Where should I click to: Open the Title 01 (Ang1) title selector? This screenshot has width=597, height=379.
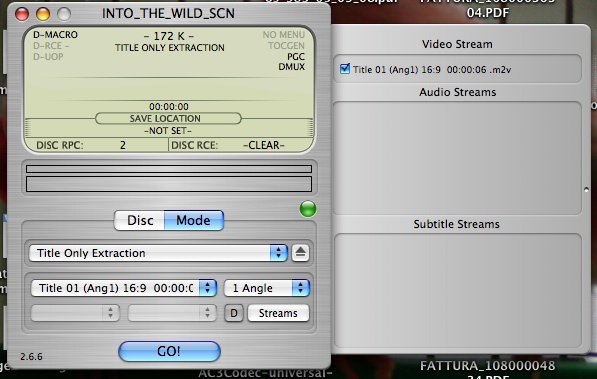tap(124, 288)
